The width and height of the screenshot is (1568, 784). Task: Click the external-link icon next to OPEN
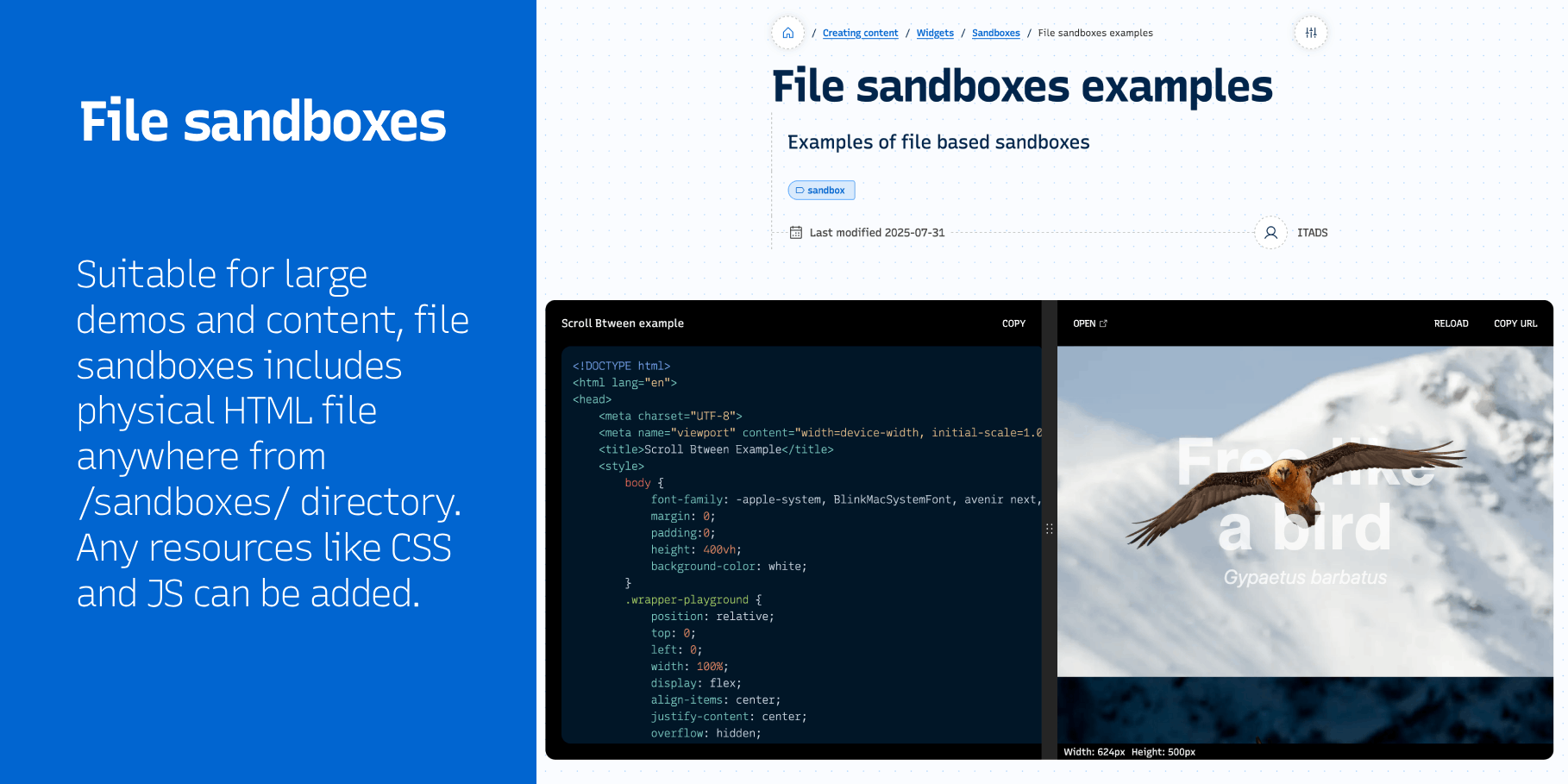pos(1103,322)
